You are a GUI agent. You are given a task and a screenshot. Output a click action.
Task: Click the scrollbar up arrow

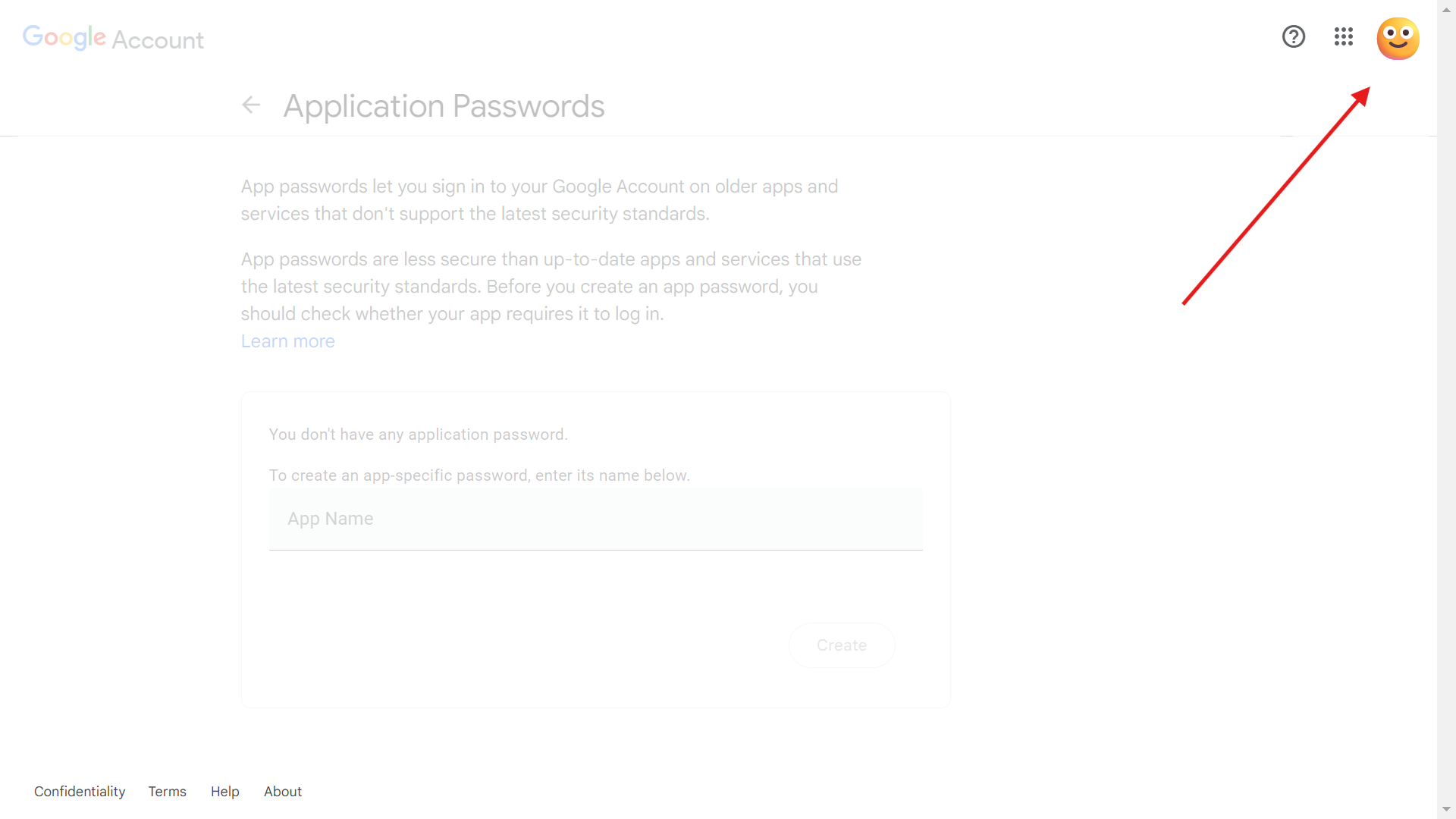click(1447, 8)
